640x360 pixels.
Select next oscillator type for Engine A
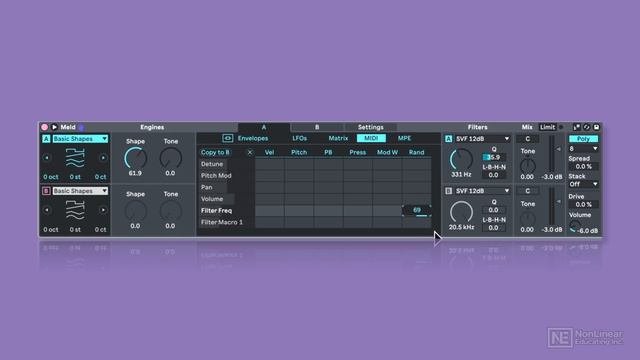tap(103, 158)
